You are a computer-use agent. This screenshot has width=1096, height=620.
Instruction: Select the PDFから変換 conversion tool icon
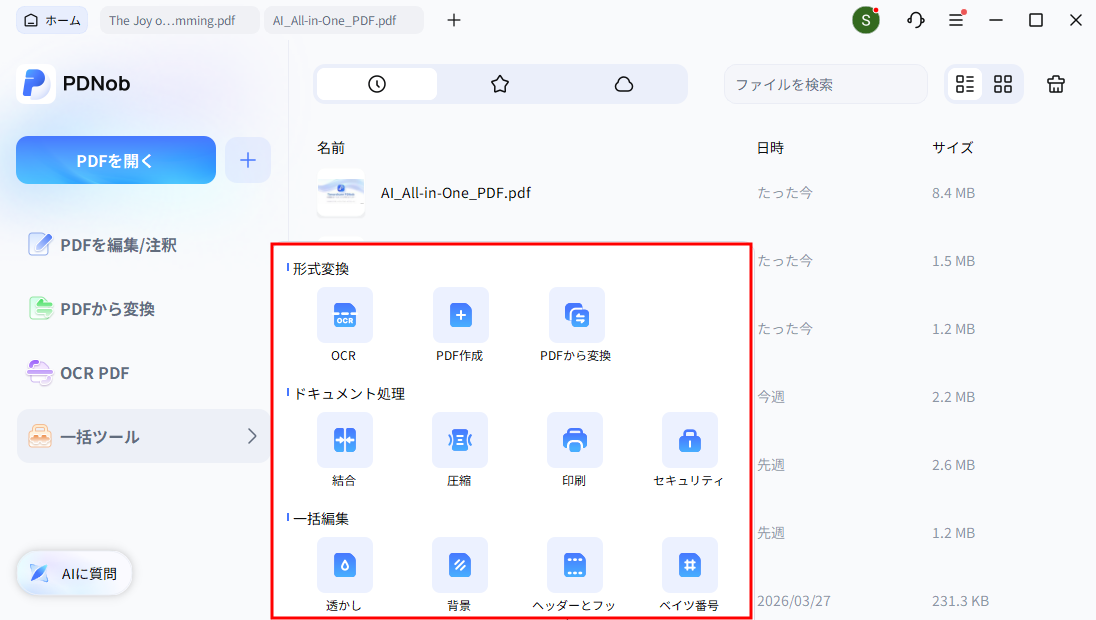click(575, 315)
